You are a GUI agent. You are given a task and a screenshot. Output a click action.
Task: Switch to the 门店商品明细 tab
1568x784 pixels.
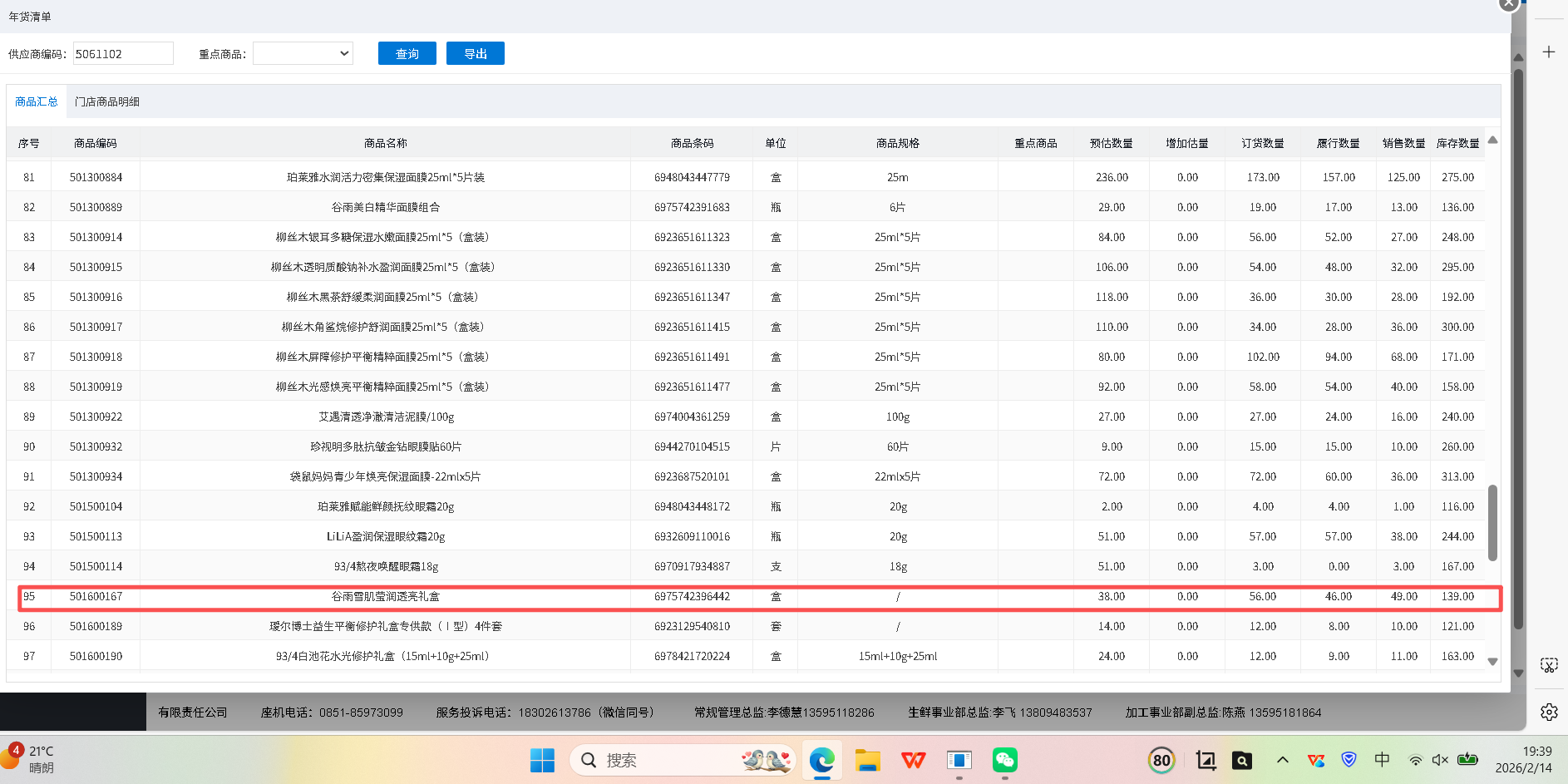[107, 101]
